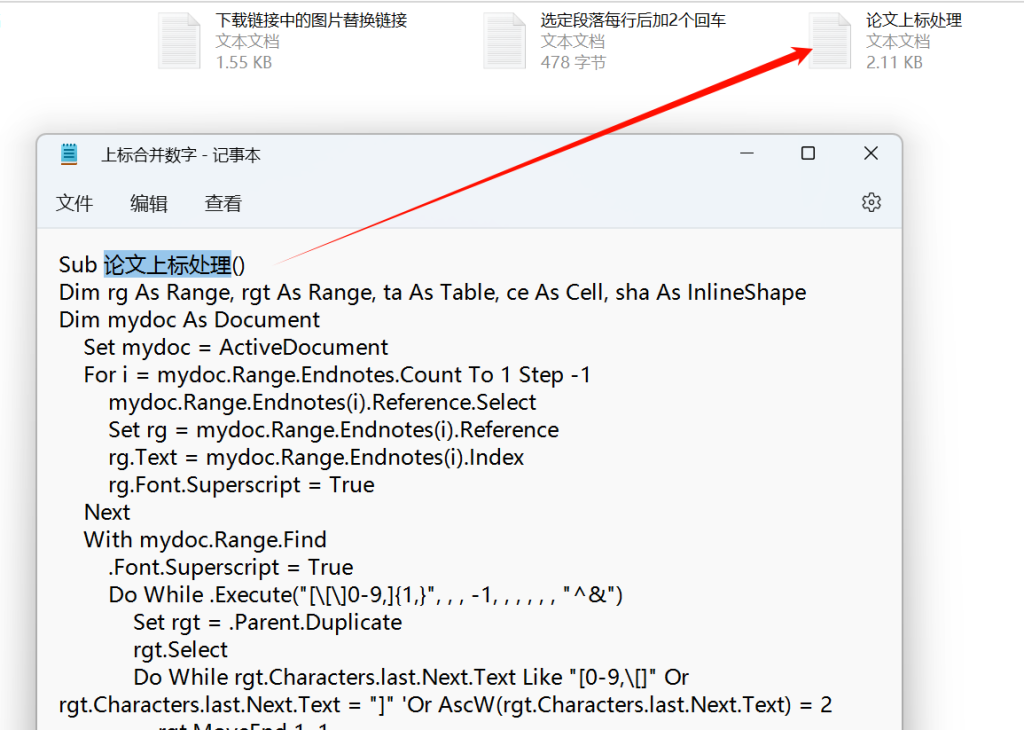Image resolution: width=1024 pixels, height=730 pixels.
Task: Maximize the Notepad window
Action: pos(808,153)
